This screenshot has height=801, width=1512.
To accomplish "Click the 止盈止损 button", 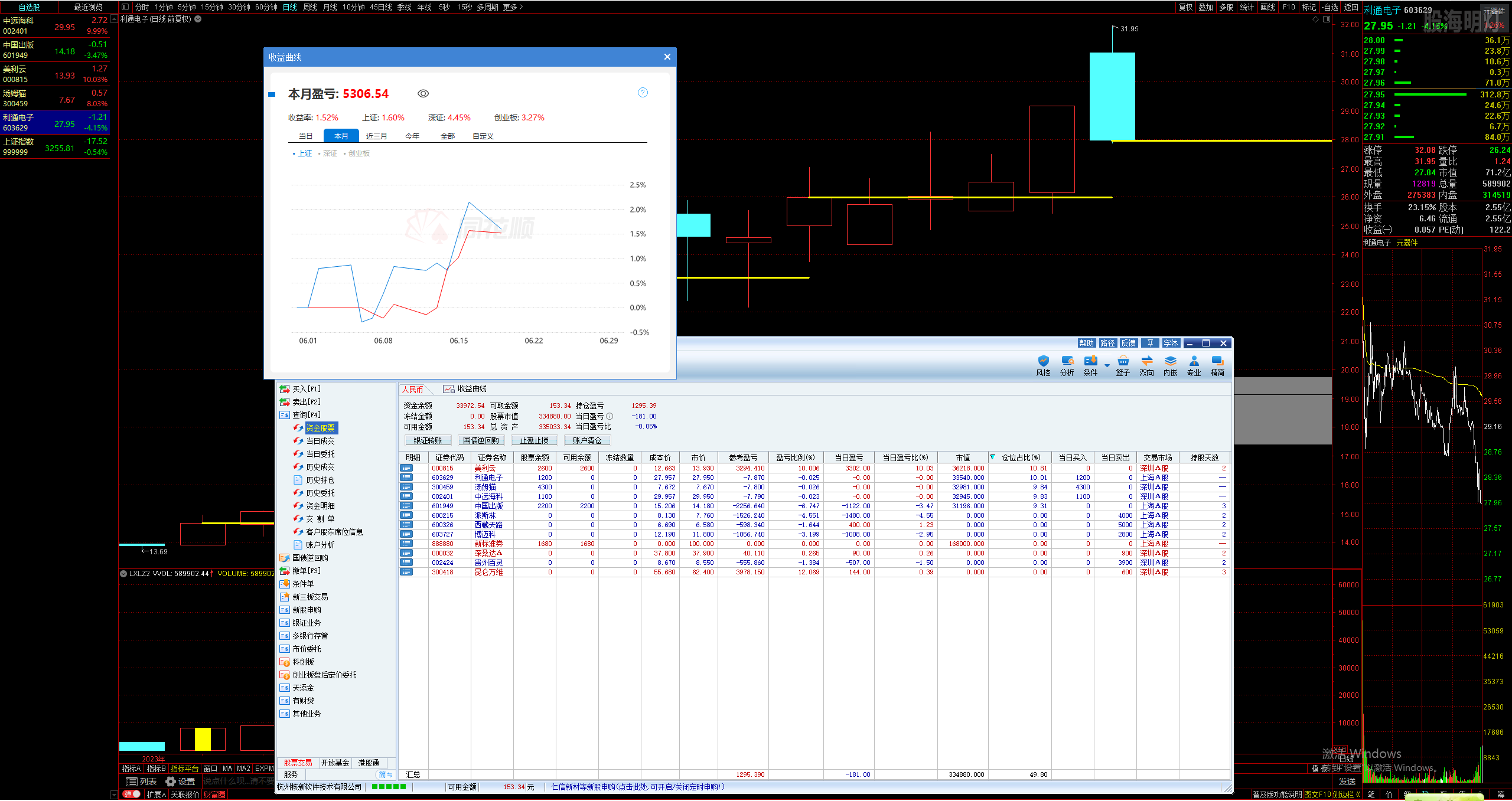I will click(534, 440).
